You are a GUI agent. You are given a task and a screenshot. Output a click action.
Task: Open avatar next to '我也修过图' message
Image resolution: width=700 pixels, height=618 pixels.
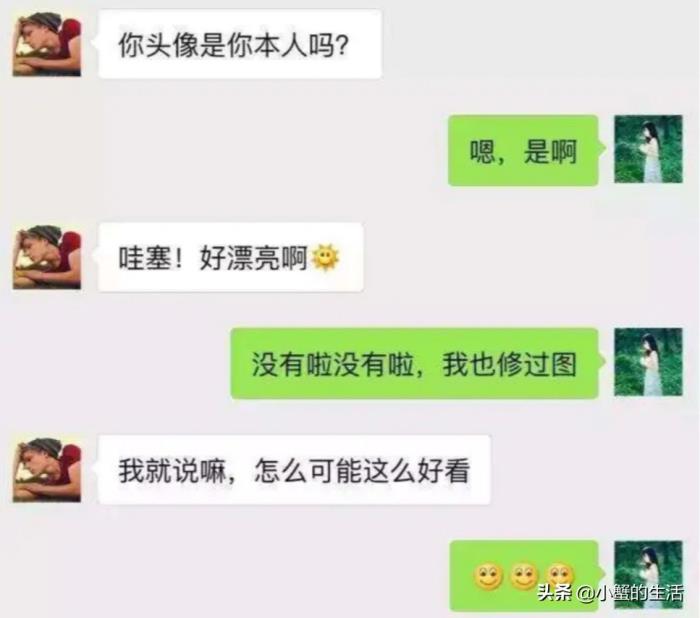pyautogui.click(x=648, y=362)
